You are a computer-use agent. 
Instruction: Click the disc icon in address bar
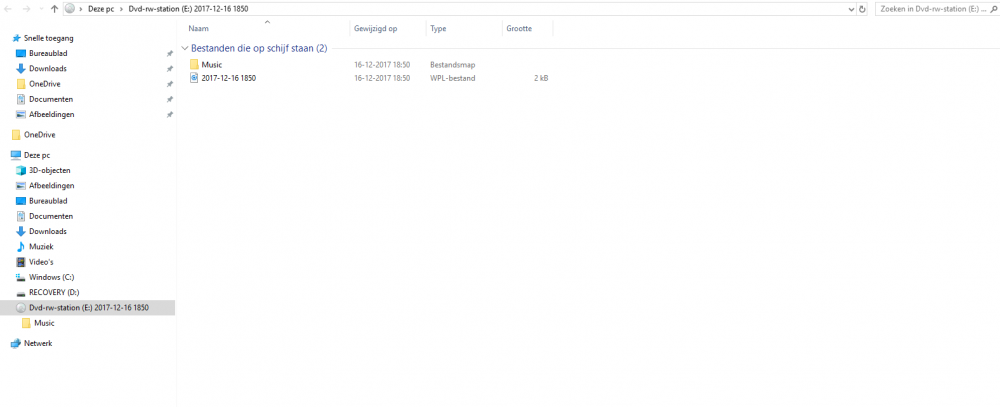coord(70,10)
